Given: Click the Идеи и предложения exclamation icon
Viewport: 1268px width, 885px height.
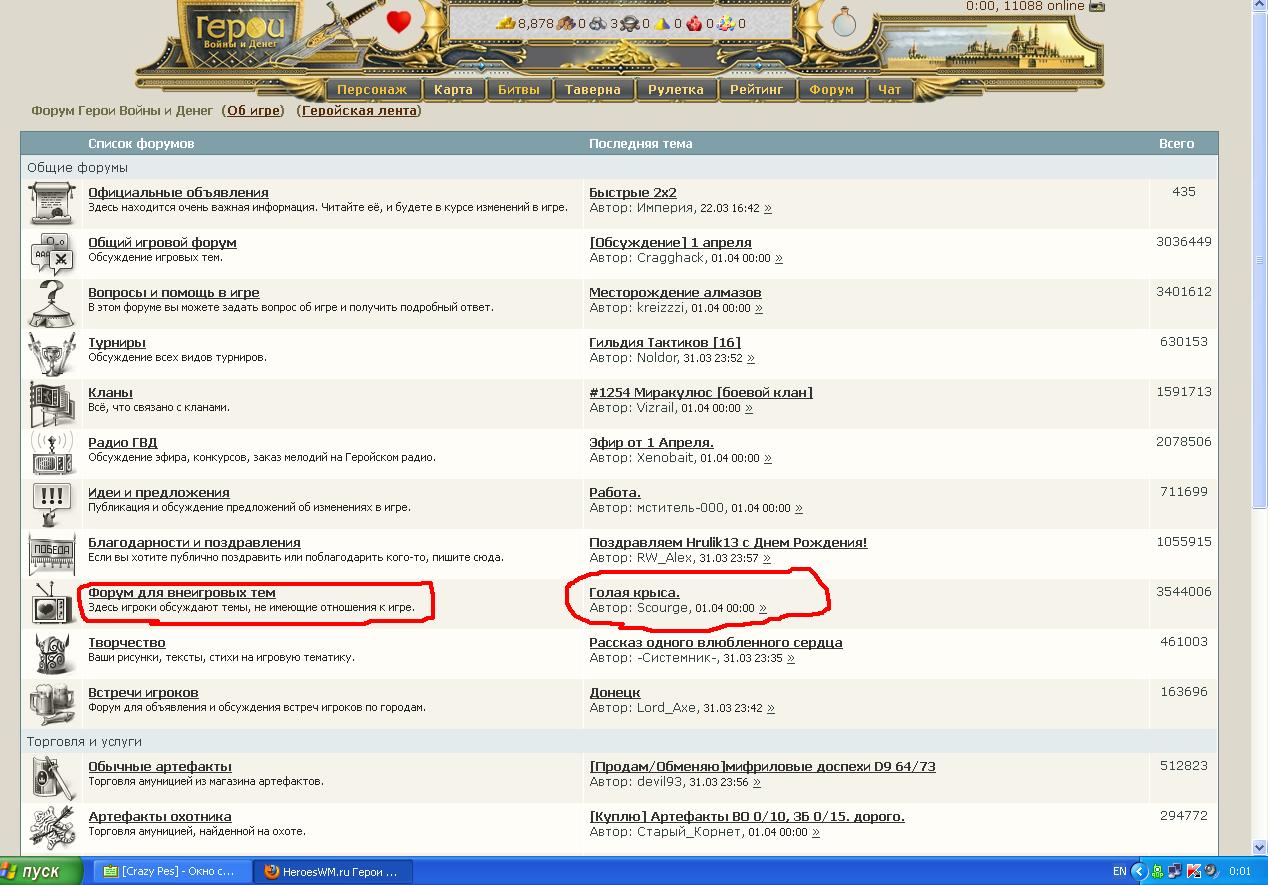Looking at the screenshot, I should coord(52,503).
